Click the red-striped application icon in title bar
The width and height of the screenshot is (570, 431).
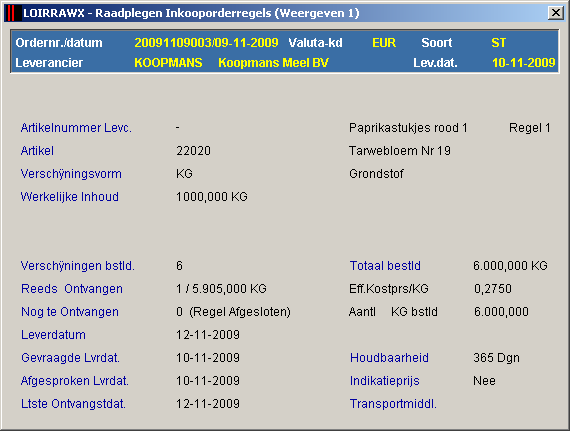point(11,13)
